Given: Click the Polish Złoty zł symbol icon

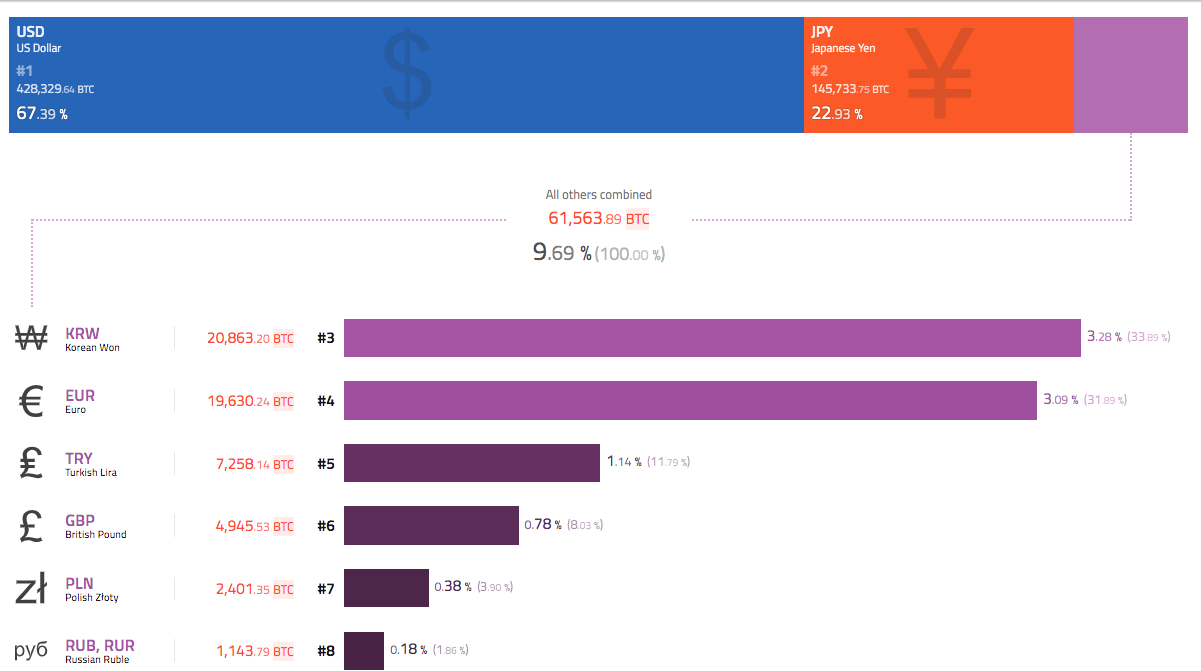Looking at the screenshot, I should (31, 589).
